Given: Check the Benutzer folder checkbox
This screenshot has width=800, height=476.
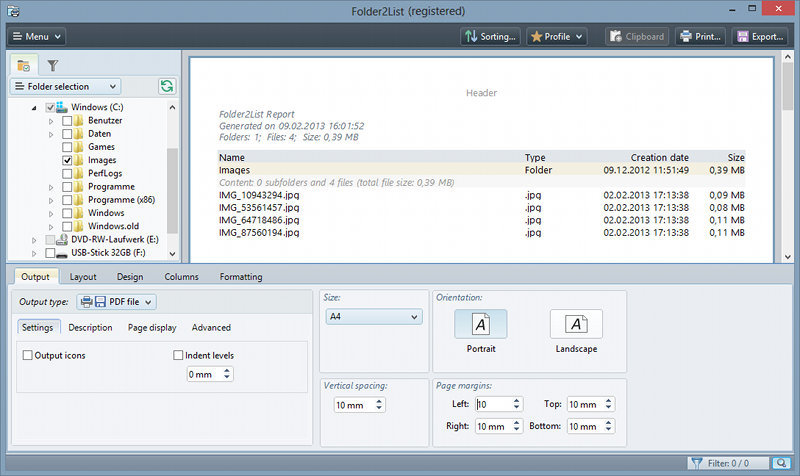Looking at the screenshot, I should point(67,121).
